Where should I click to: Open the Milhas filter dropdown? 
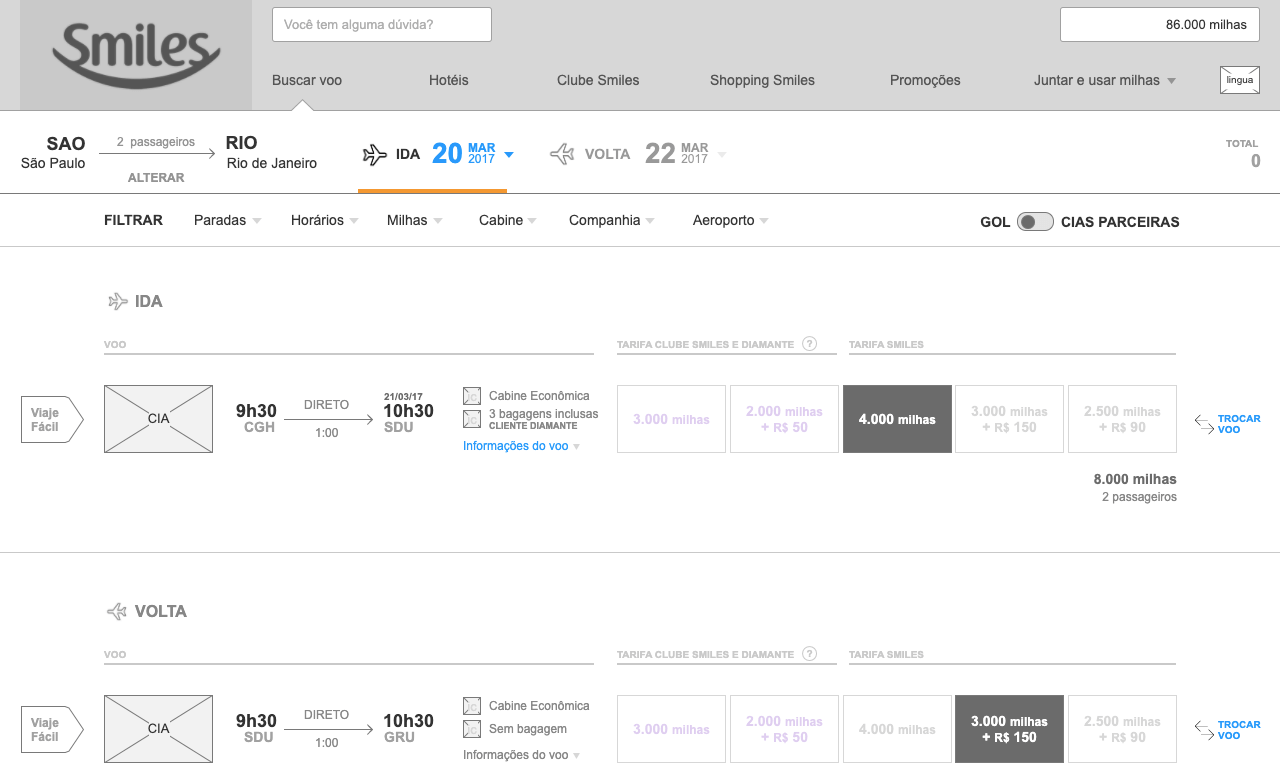tap(415, 220)
